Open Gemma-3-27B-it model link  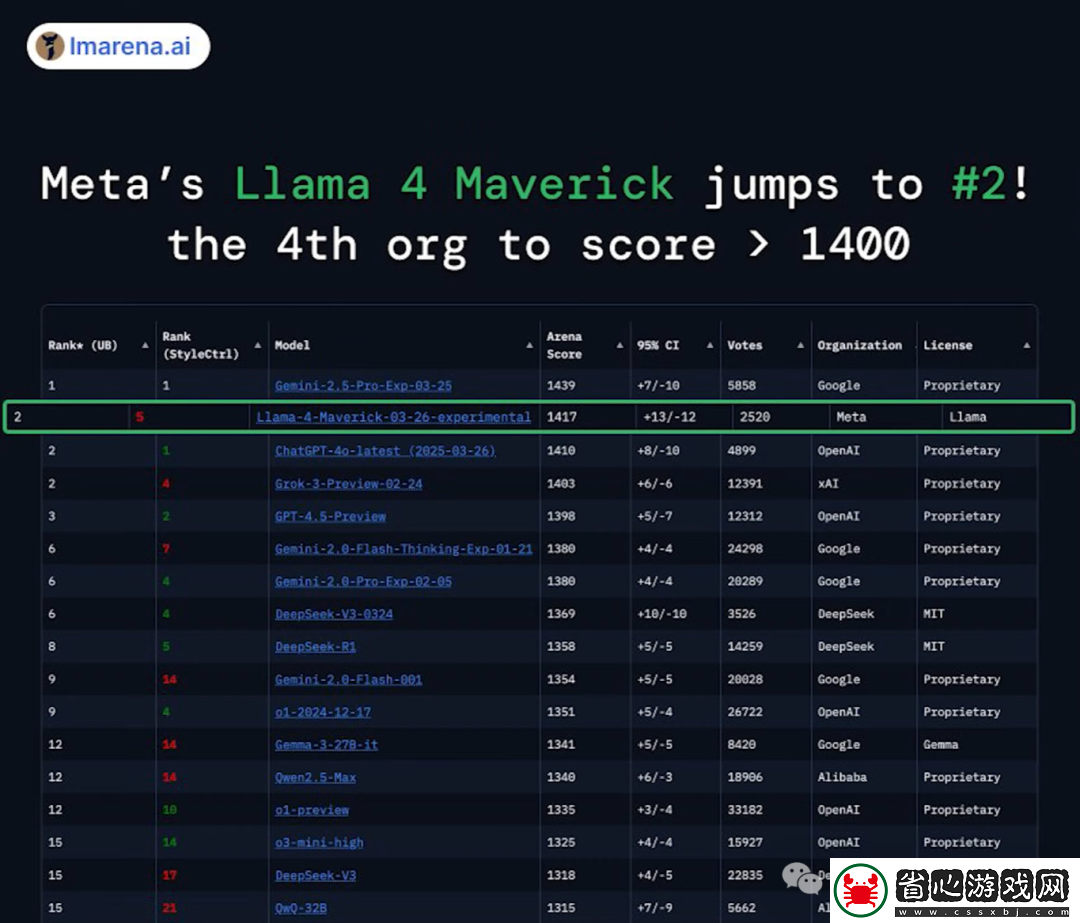(x=326, y=745)
